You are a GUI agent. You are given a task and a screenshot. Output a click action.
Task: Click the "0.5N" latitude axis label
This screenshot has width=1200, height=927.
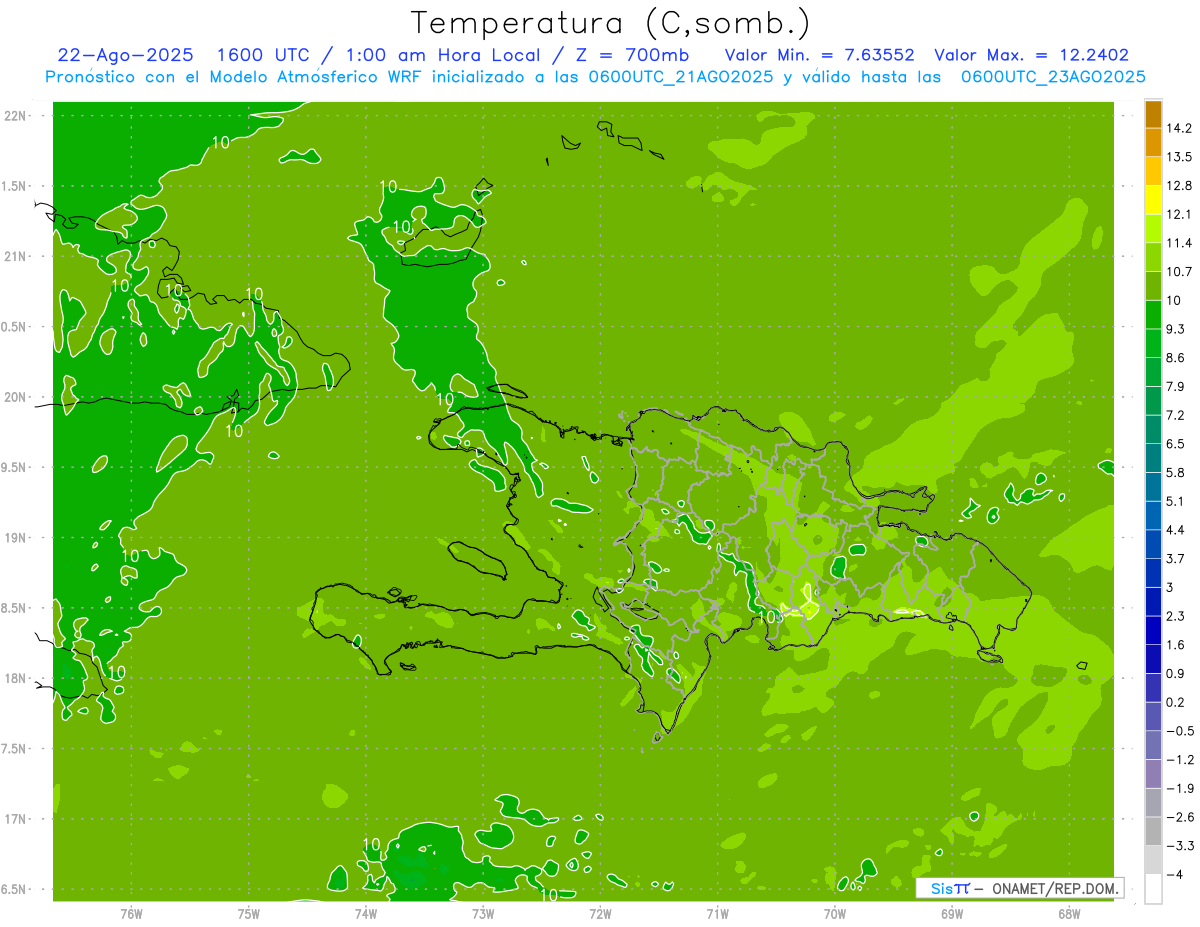click(14, 327)
